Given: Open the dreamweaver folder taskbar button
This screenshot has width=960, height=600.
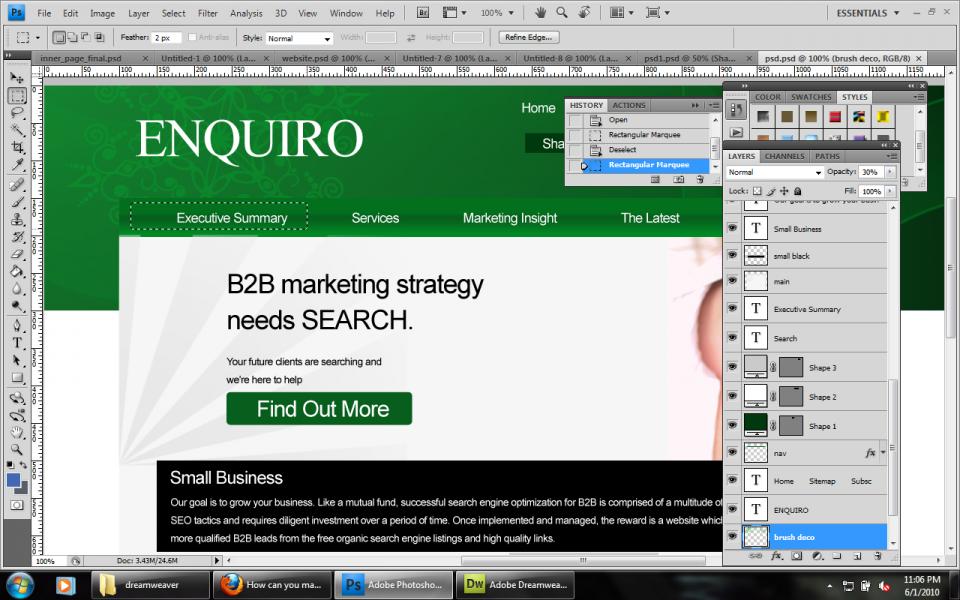Looking at the screenshot, I should (151, 585).
